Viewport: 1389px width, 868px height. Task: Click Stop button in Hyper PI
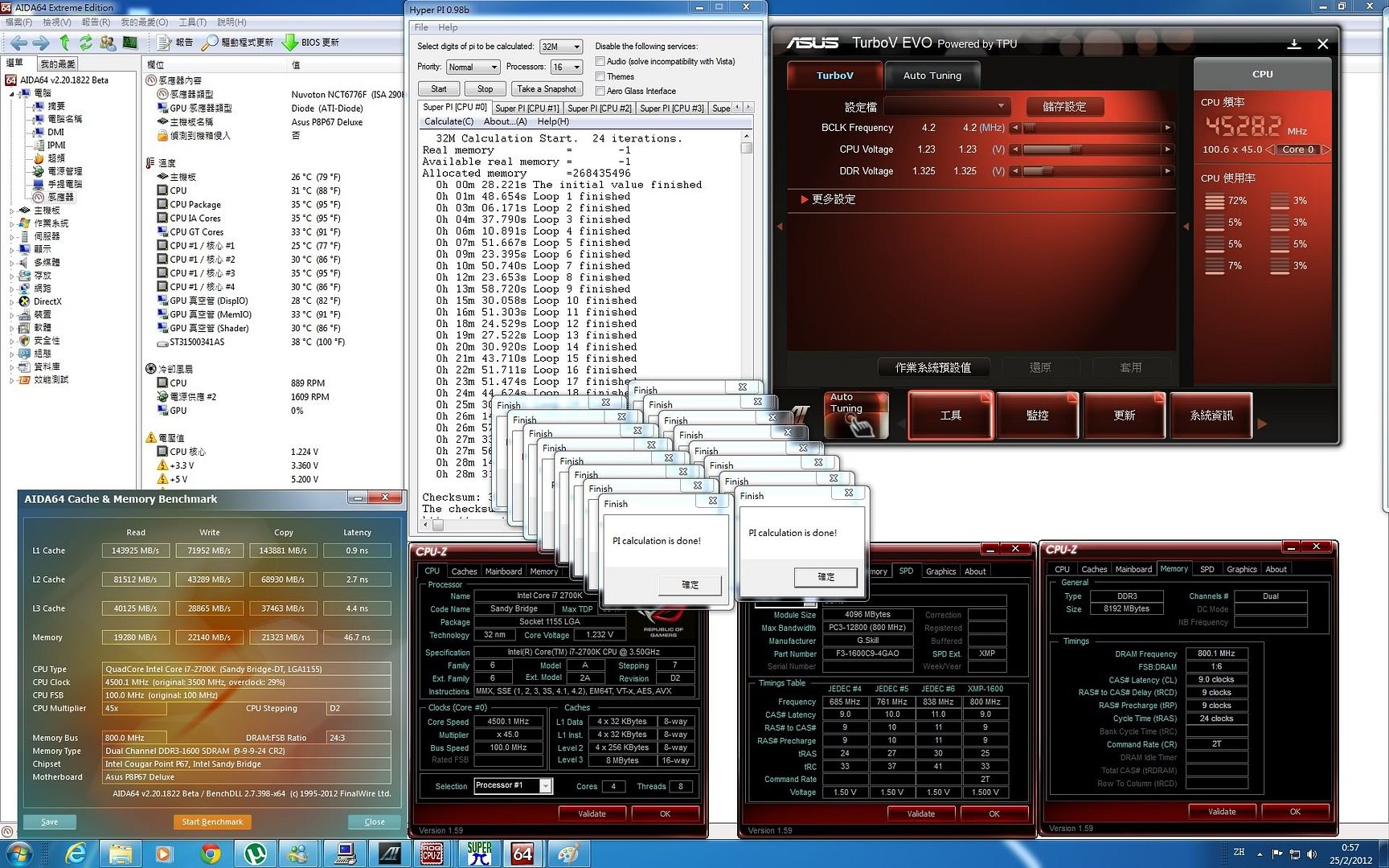tap(485, 88)
